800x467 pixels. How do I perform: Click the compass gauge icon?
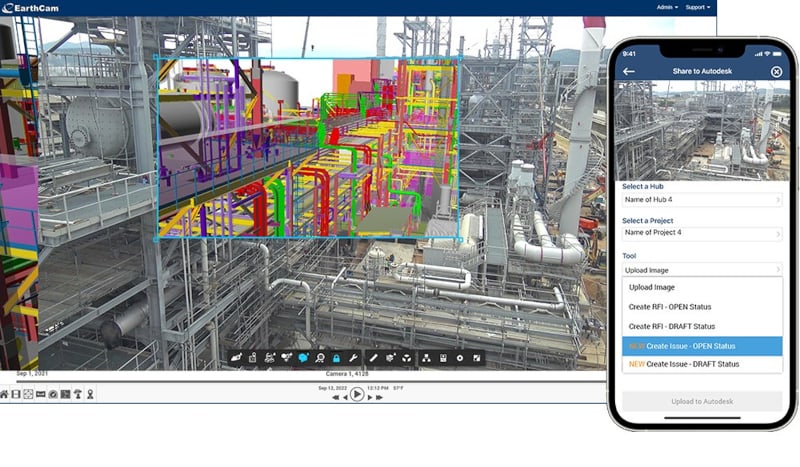click(x=53, y=394)
